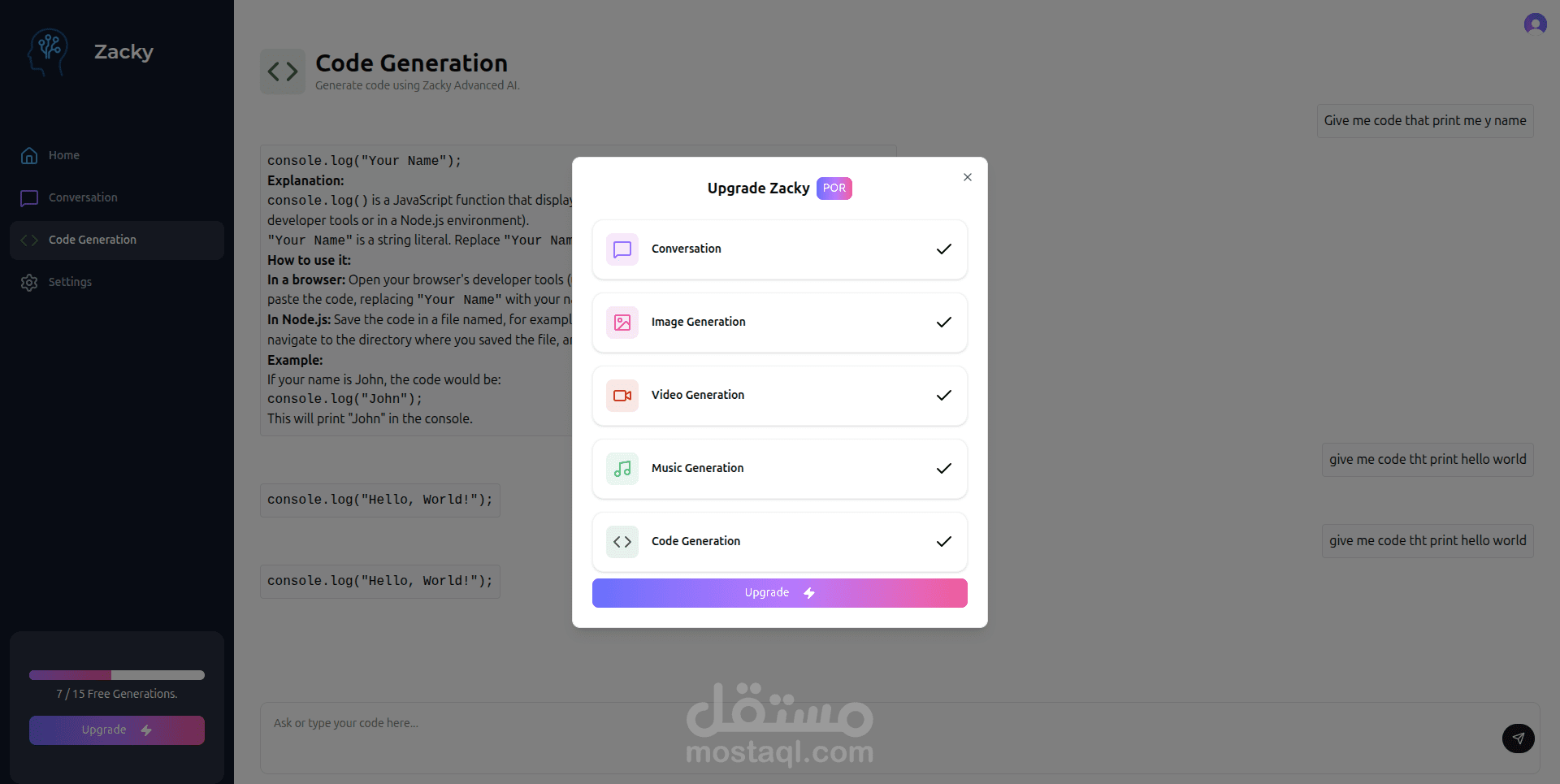Image resolution: width=1560 pixels, height=784 pixels.
Task: Click the Code Generation brackets icon in the modal
Action: tap(622, 542)
